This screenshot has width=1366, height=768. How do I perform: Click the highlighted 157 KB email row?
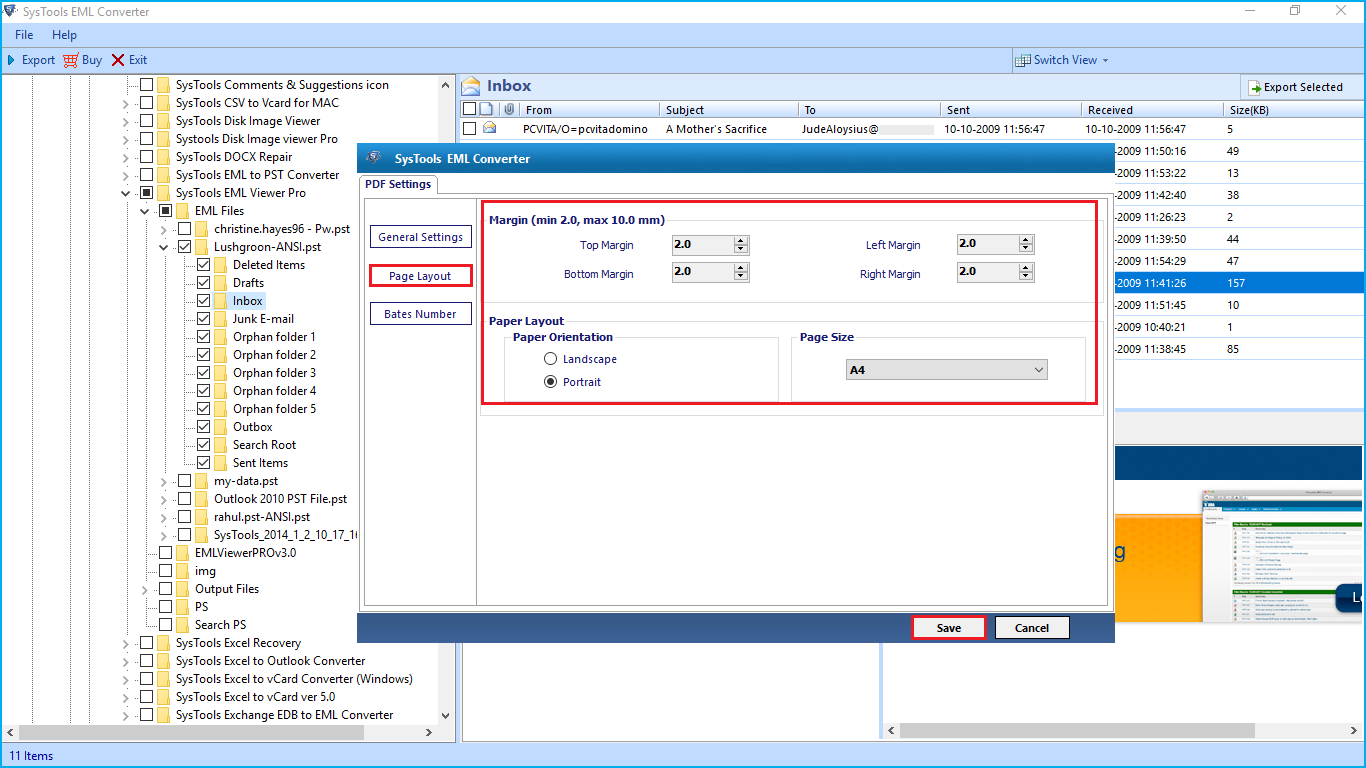1238,283
